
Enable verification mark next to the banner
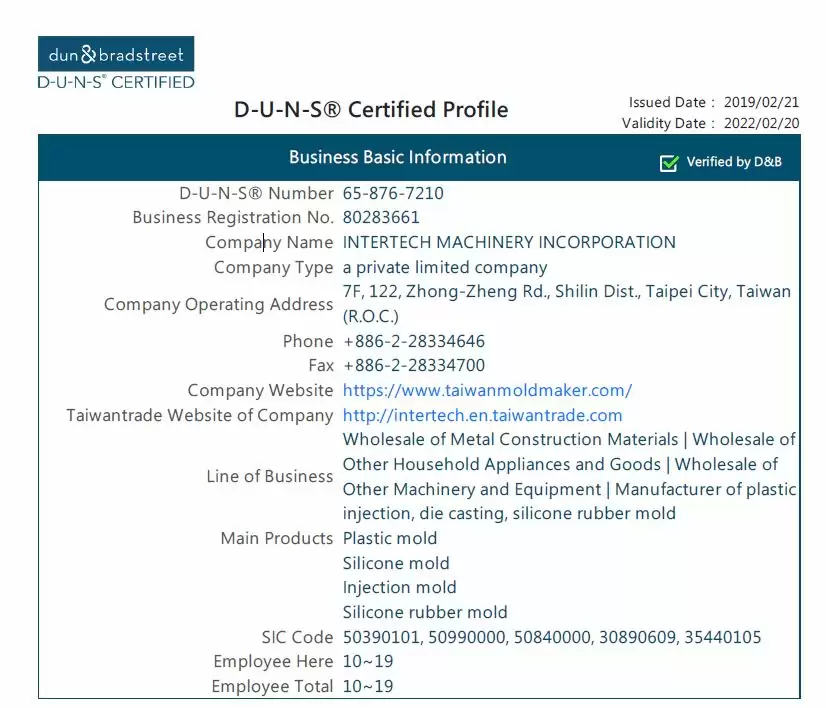[x=669, y=161]
